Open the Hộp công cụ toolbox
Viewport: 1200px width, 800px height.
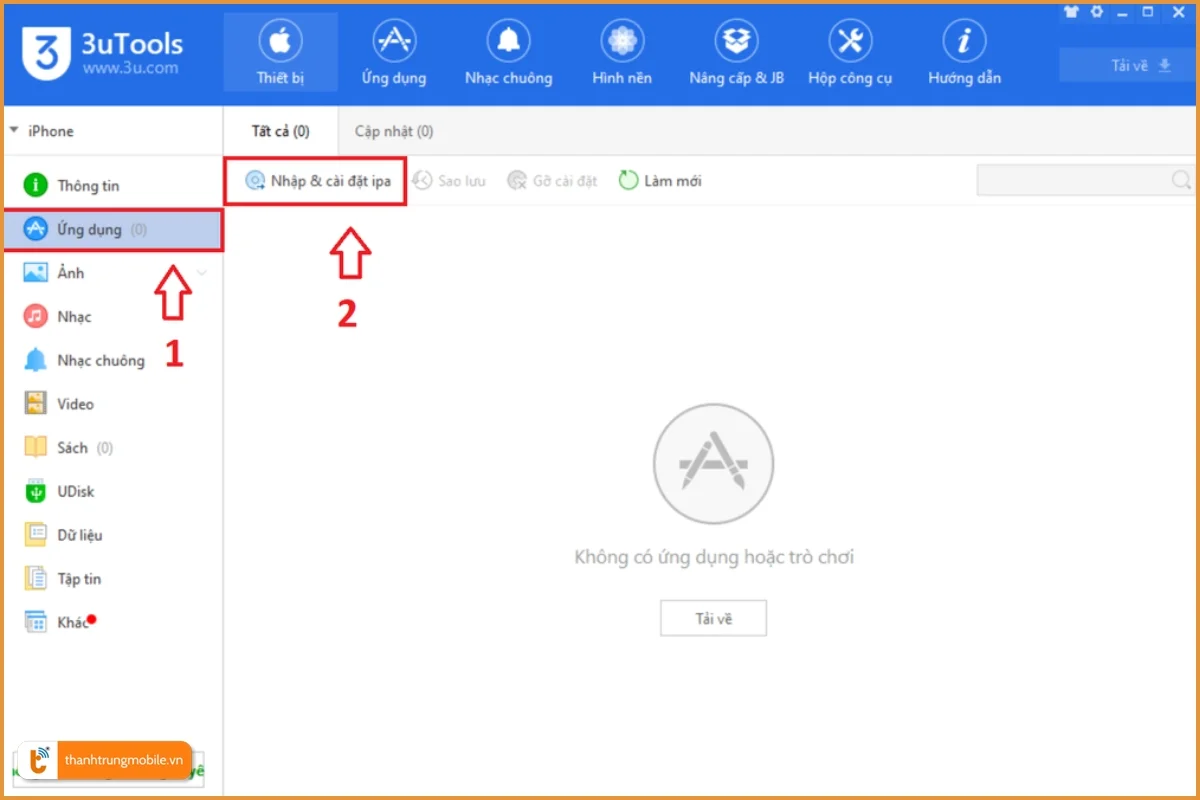[850, 50]
